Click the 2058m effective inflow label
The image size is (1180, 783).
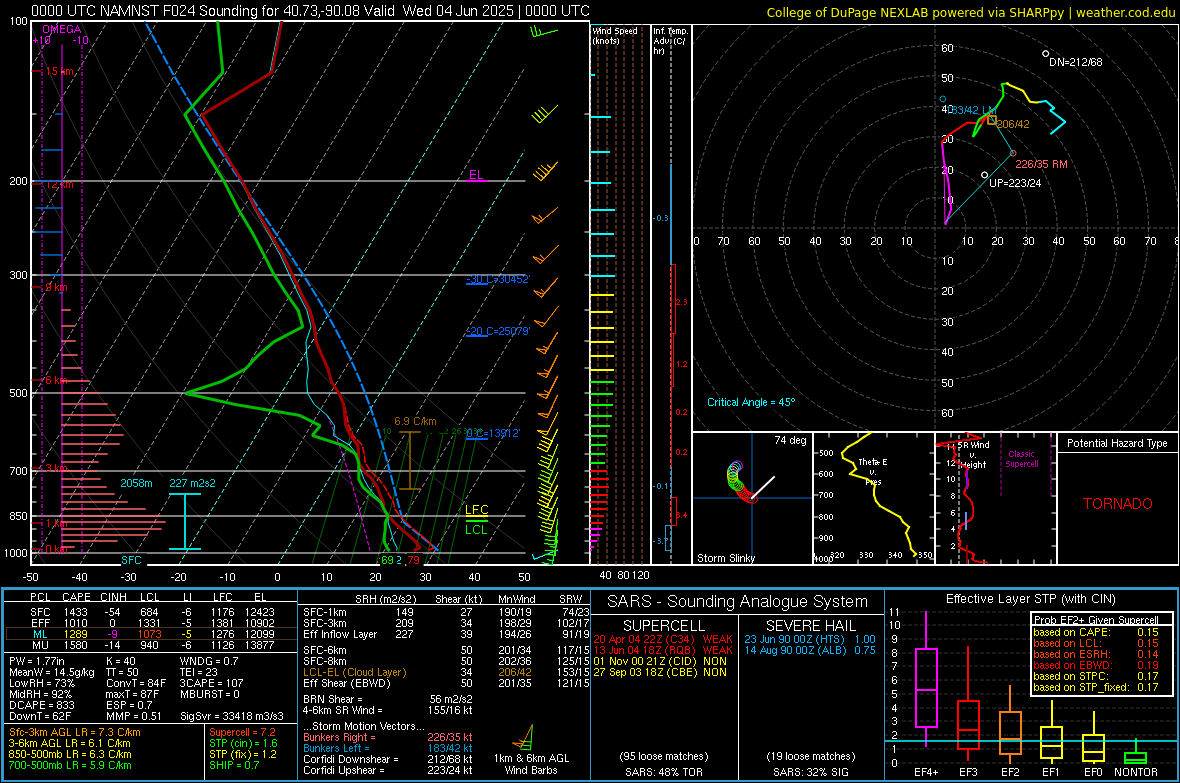[x=136, y=483]
